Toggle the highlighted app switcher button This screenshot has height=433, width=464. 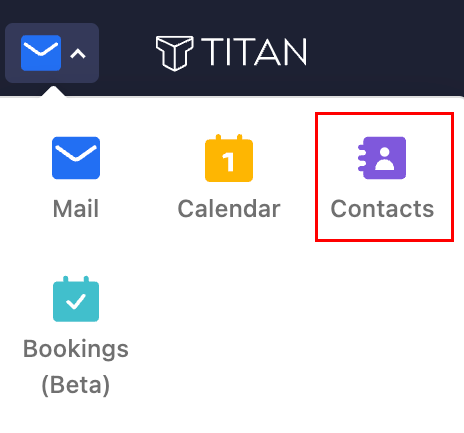[52, 53]
